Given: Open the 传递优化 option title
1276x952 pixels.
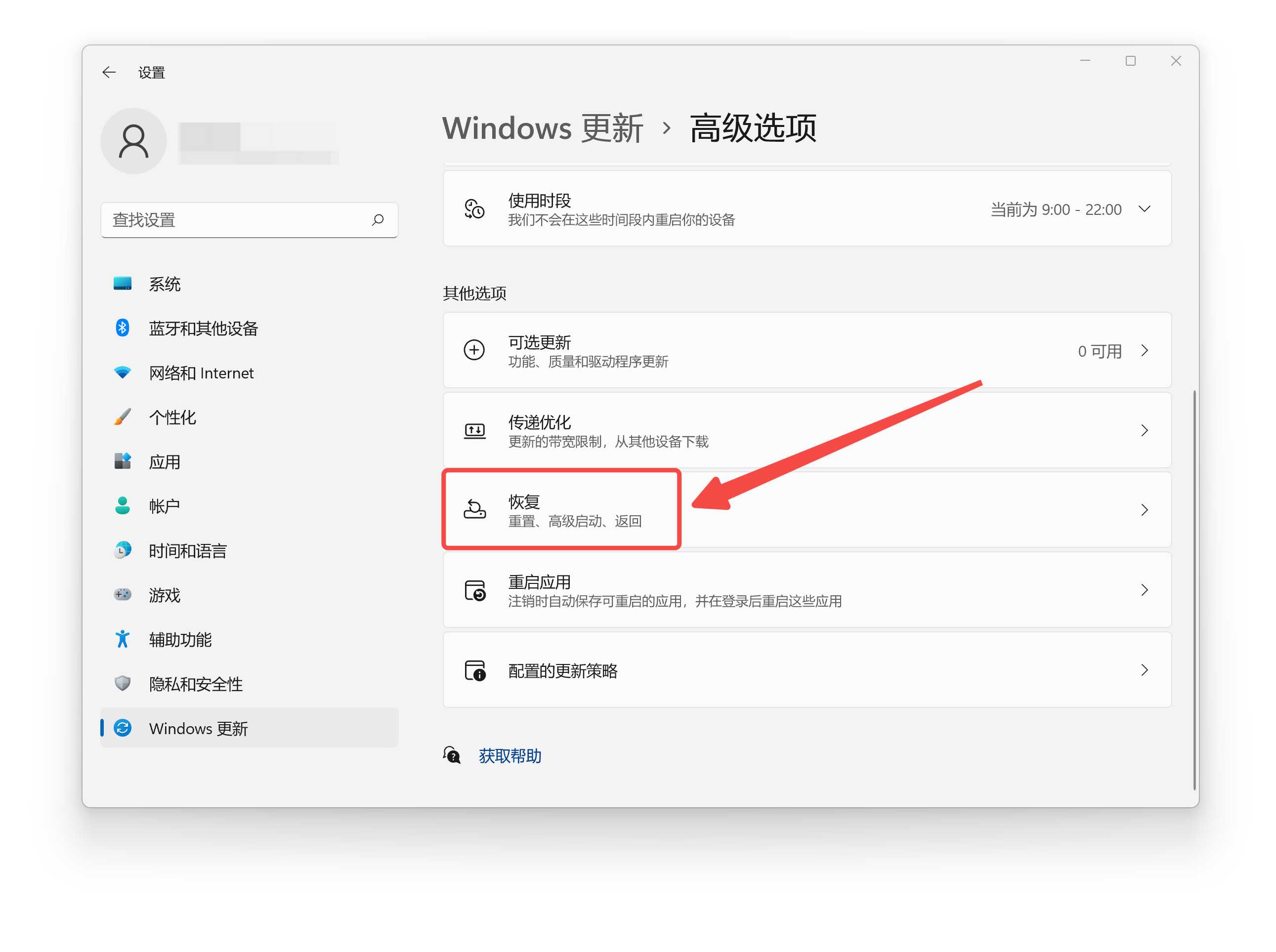Looking at the screenshot, I should click(539, 422).
